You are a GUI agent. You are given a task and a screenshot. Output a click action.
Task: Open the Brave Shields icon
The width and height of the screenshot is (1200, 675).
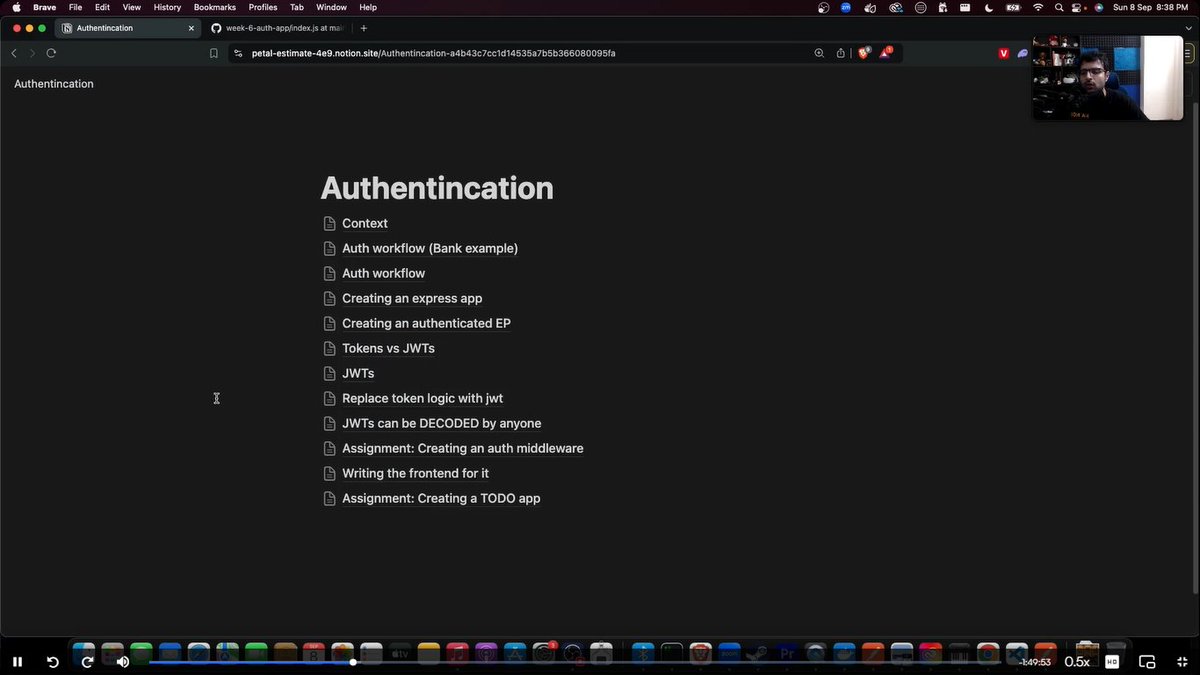[864, 53]
